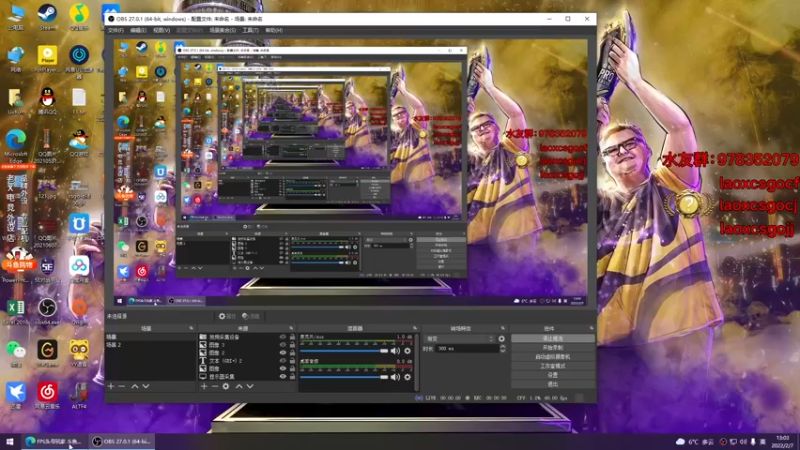Viewport: 800px width, 450px height.
Task: Open the Microsoft Edge desktop shortcut
Action: pyautogui.click(x=15, y=141)
